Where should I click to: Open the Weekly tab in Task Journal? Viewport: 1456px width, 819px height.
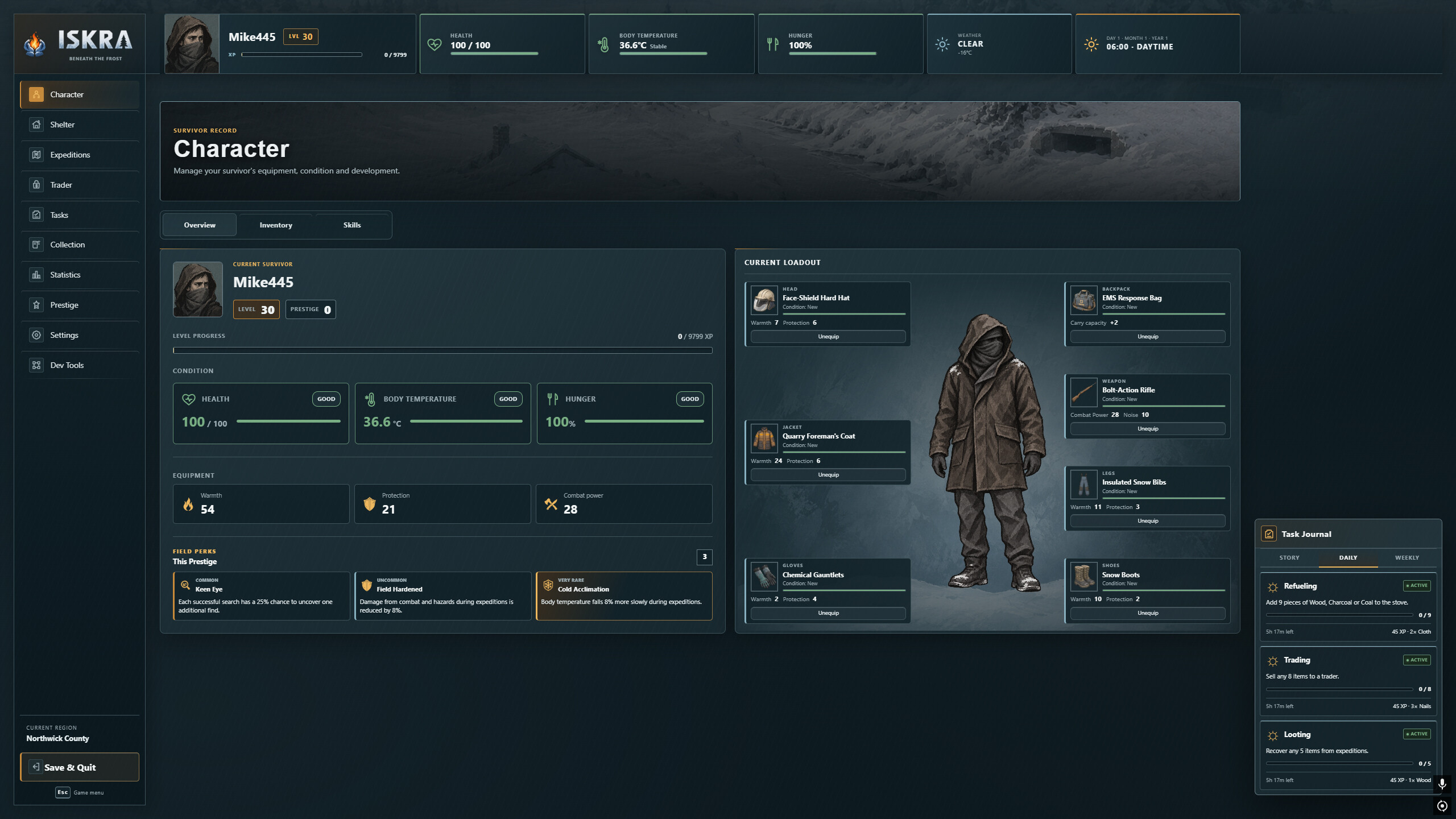1407,558
